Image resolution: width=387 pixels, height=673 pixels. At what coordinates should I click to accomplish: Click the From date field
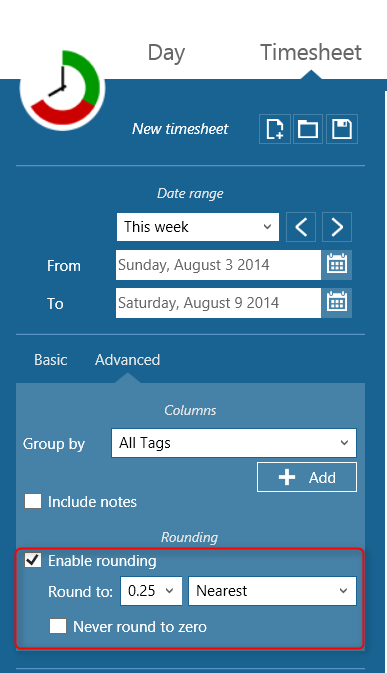[218, 265]
